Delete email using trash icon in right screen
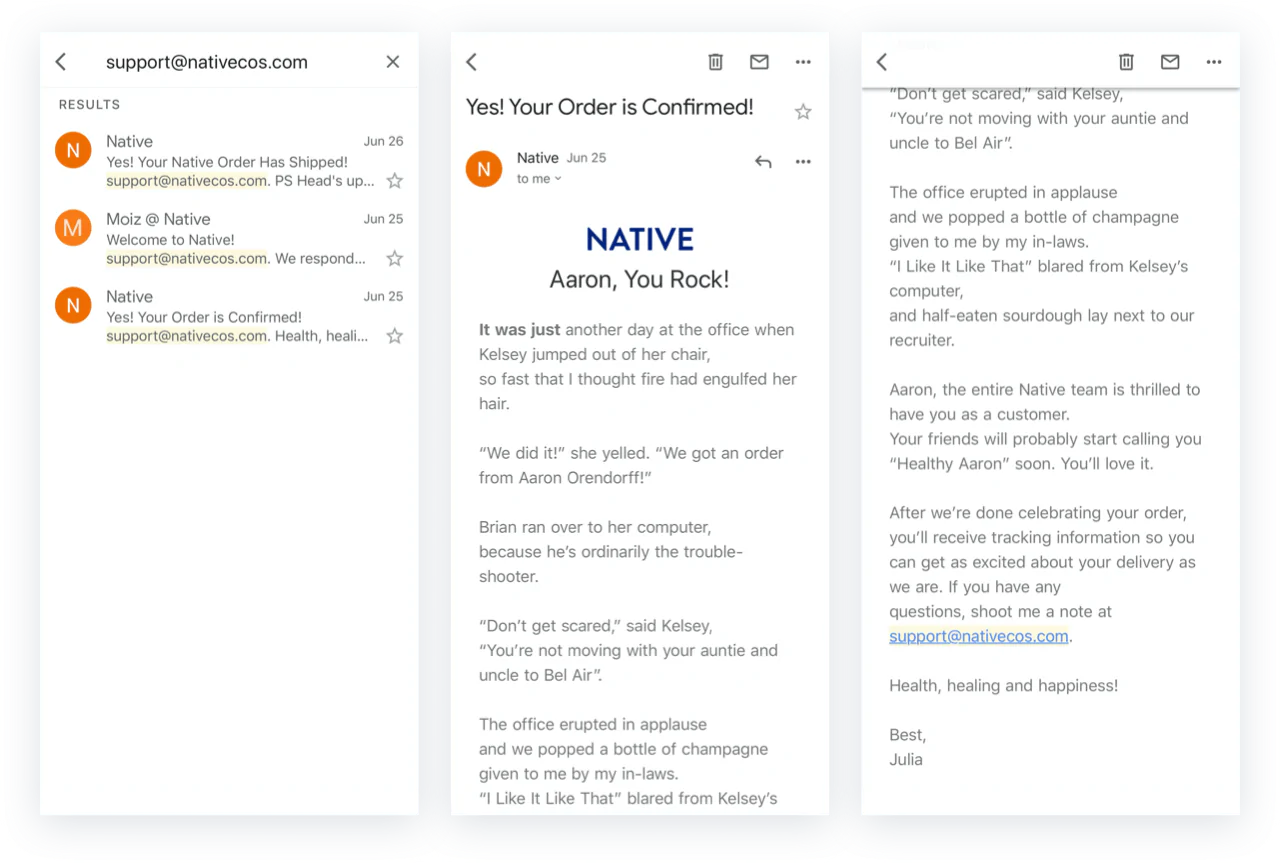The width and height of the screenshot is (1280, 863). (x=1126, y=62)
